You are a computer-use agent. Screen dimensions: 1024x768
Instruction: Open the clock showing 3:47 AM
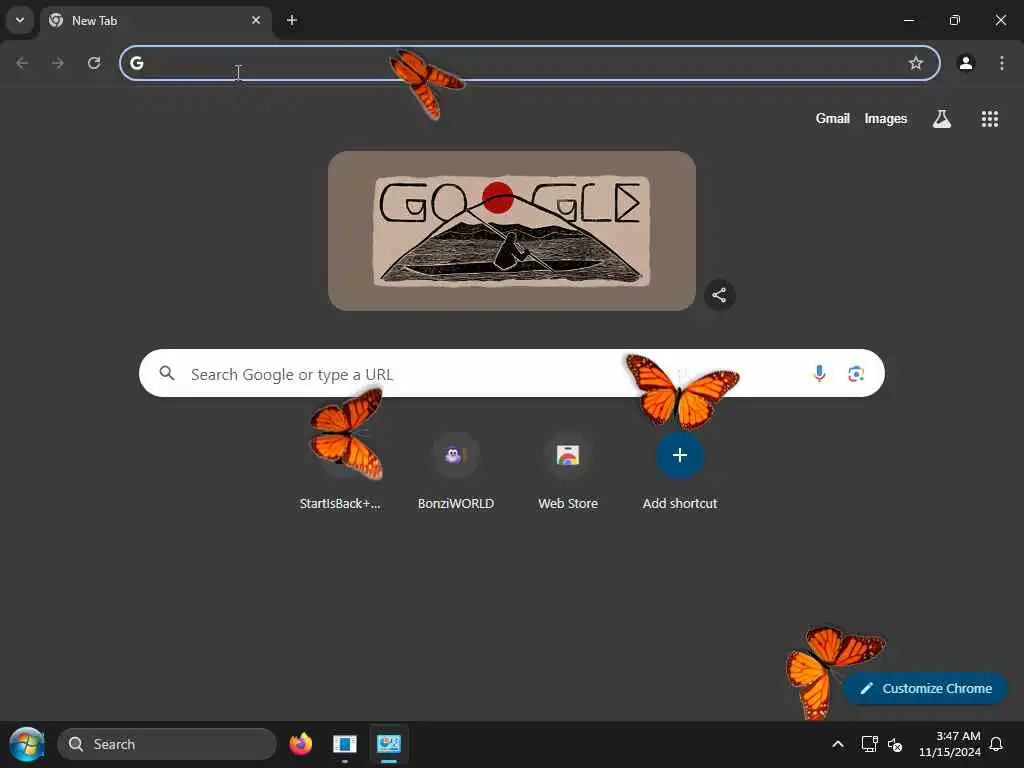click(x=950, y=744)
